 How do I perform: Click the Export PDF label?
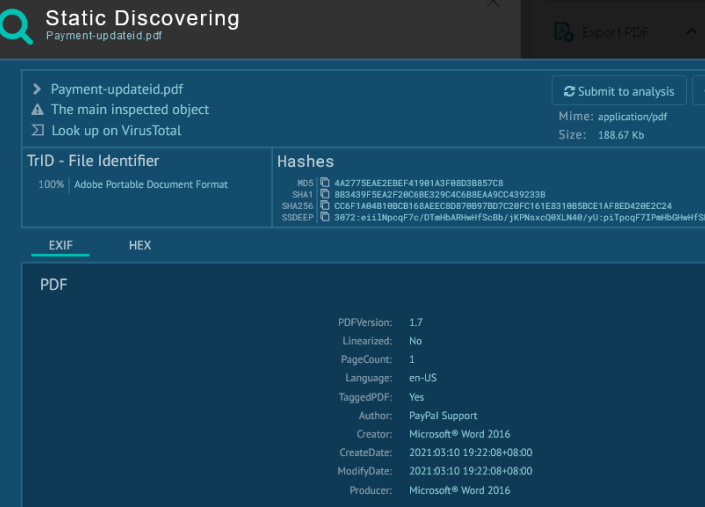[615, 32]
